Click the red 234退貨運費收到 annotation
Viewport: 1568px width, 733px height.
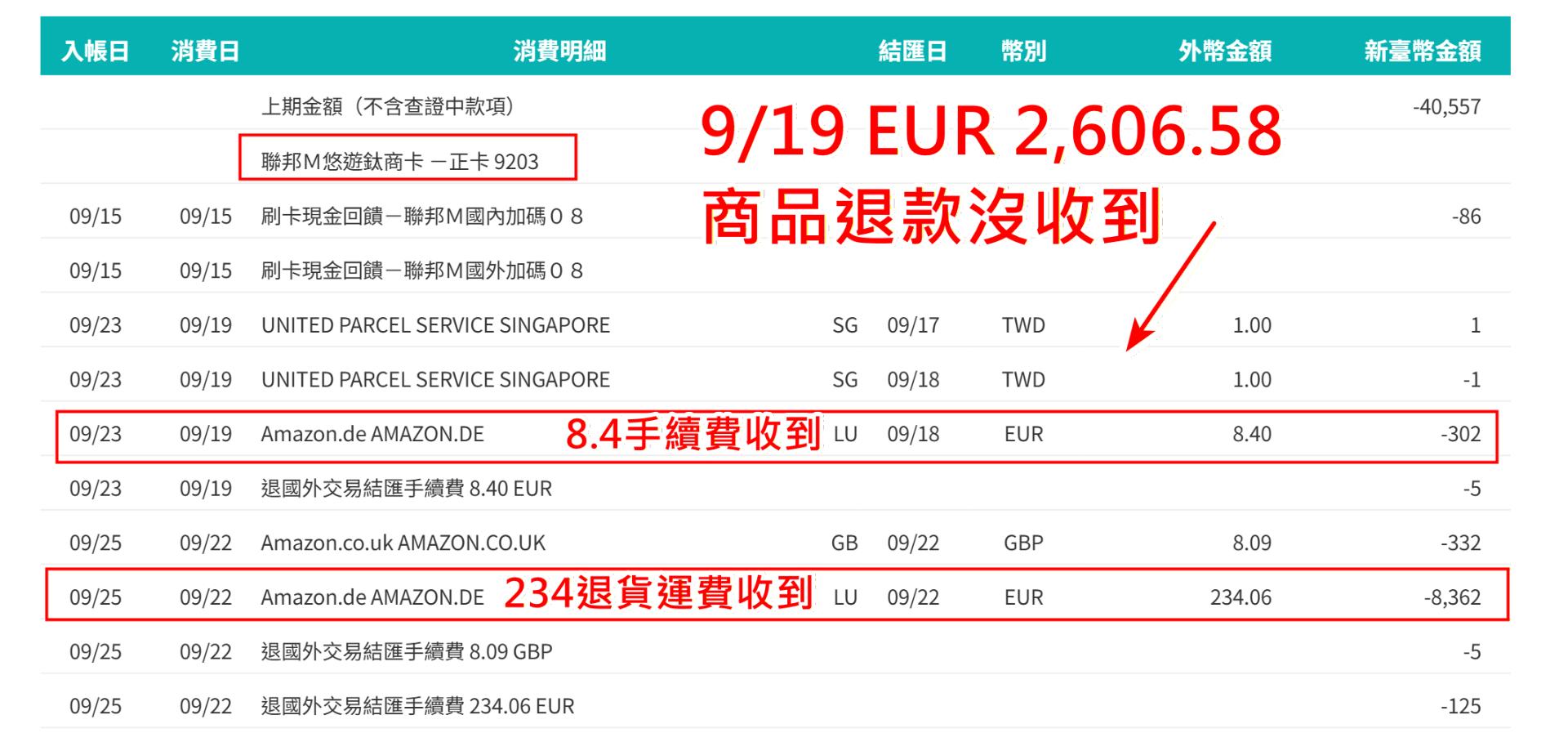(x=657, y=594)
